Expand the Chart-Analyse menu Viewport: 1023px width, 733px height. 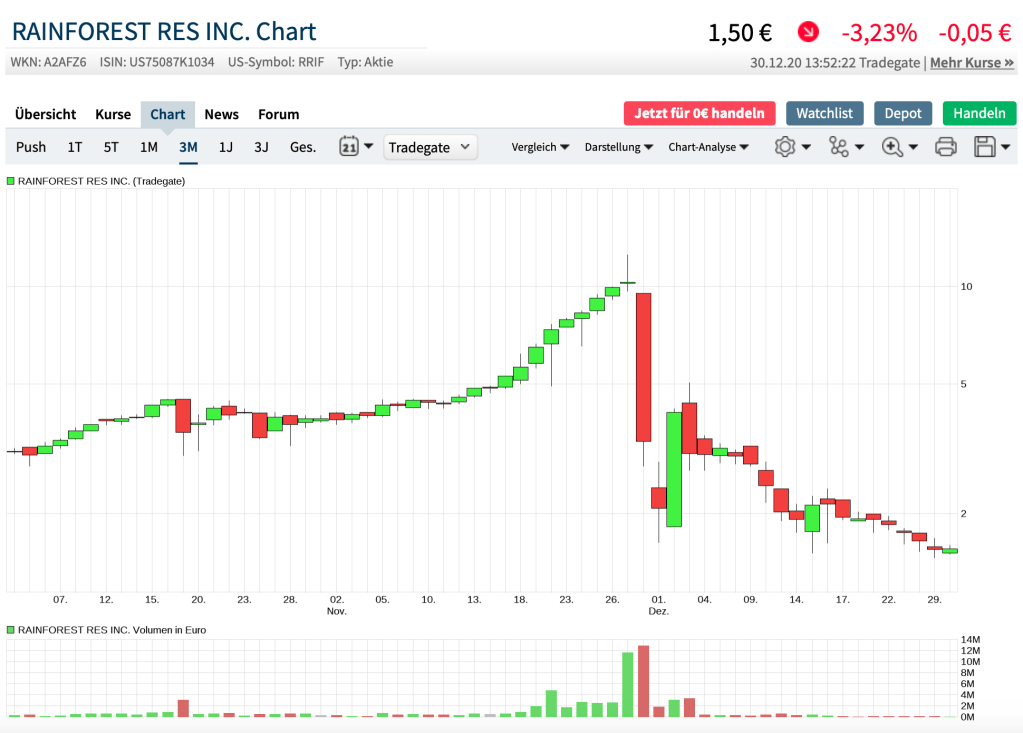click(x=708, y=147)
